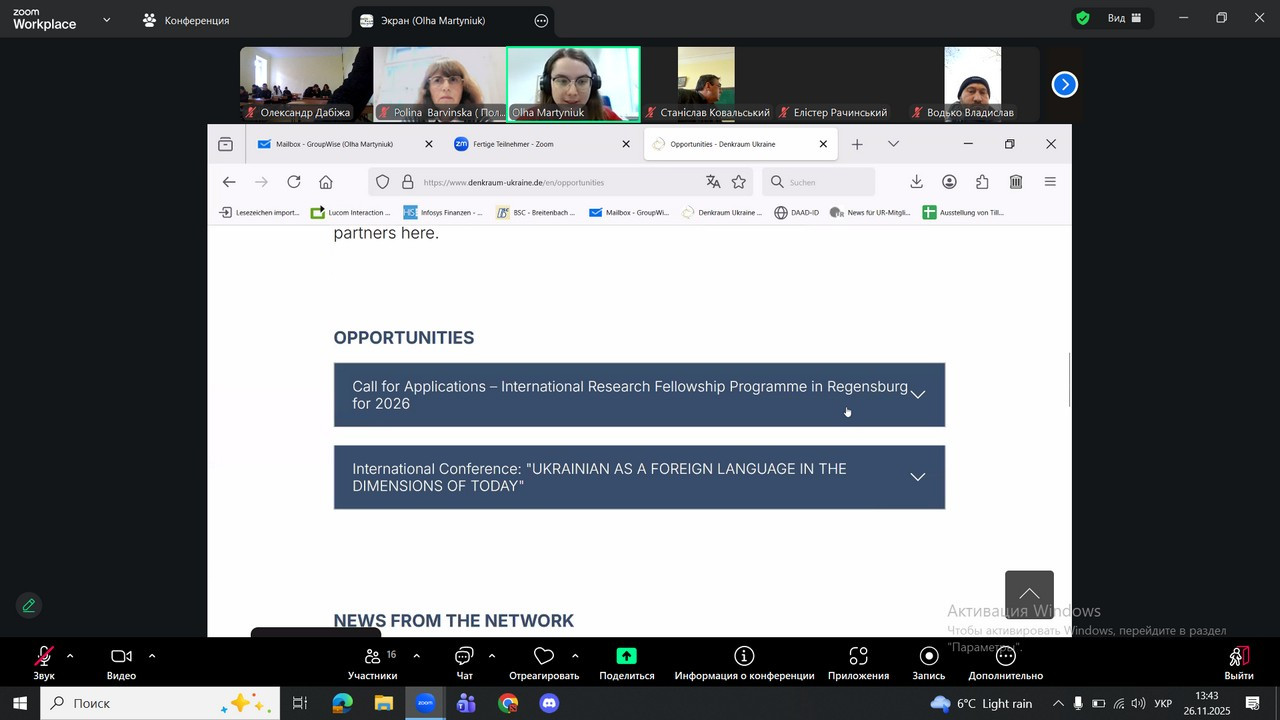Select Opportunities - Denkraum Ukraine tab

point(740,144)
